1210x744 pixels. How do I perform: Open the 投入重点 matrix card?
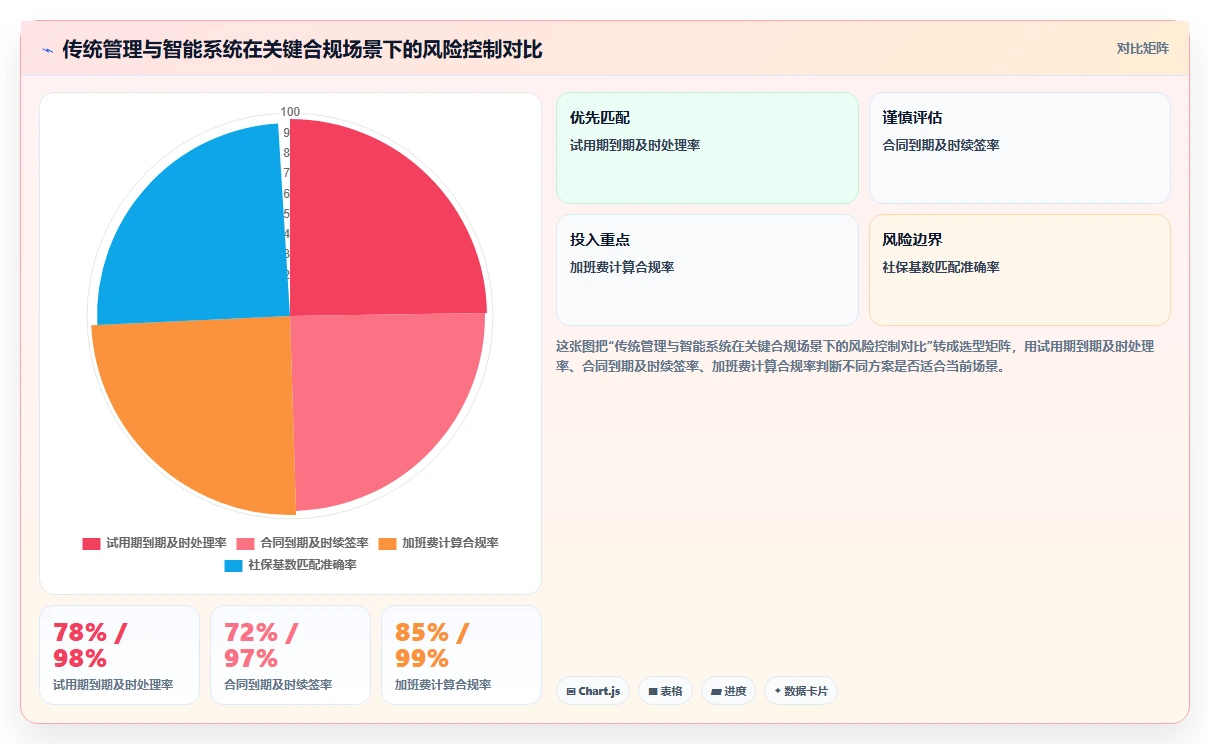[x=707, y=270]
